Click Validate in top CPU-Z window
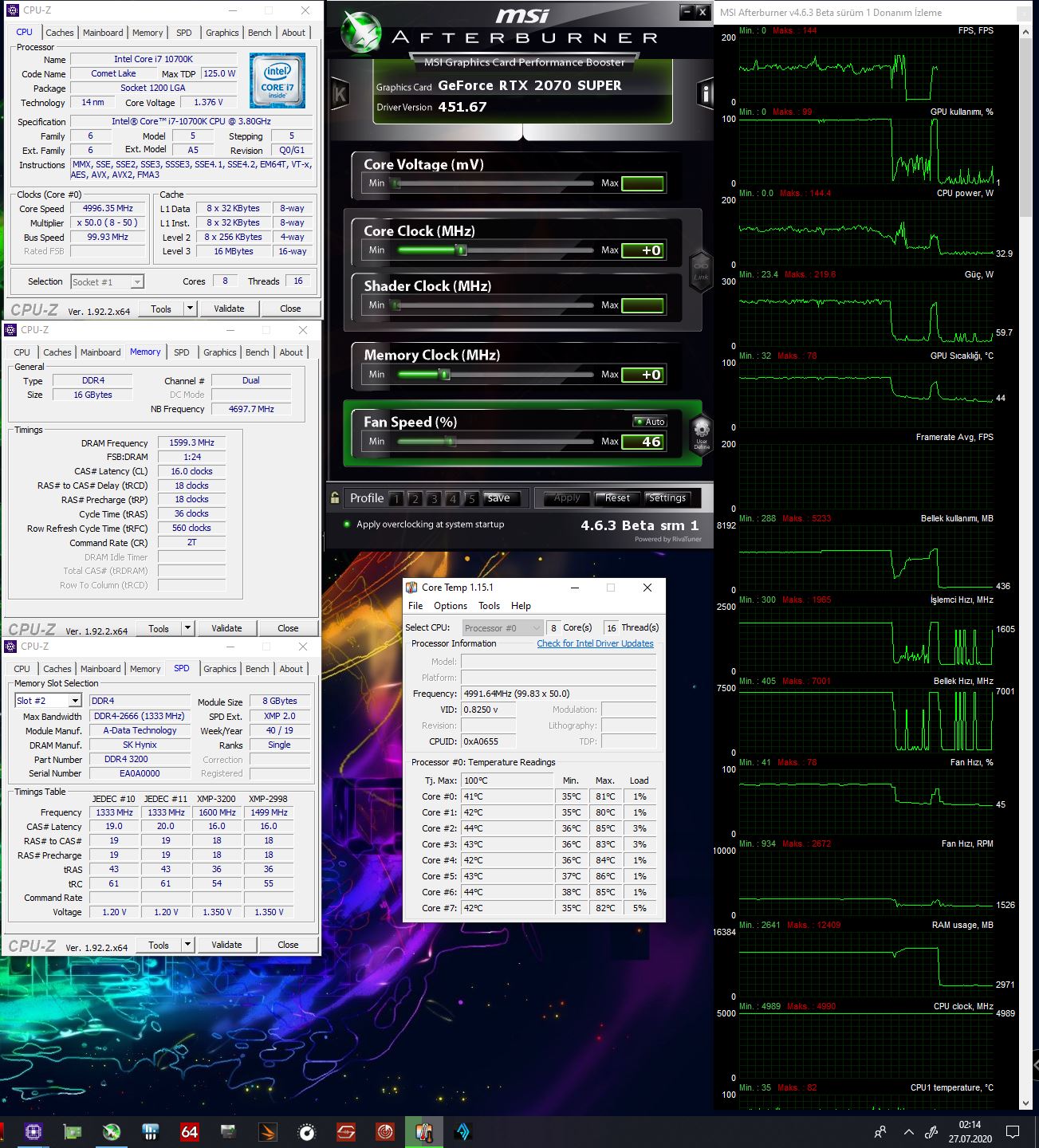Image resolution: width=1039 pixels, height=1148 pixels. [x=229, y=309]
